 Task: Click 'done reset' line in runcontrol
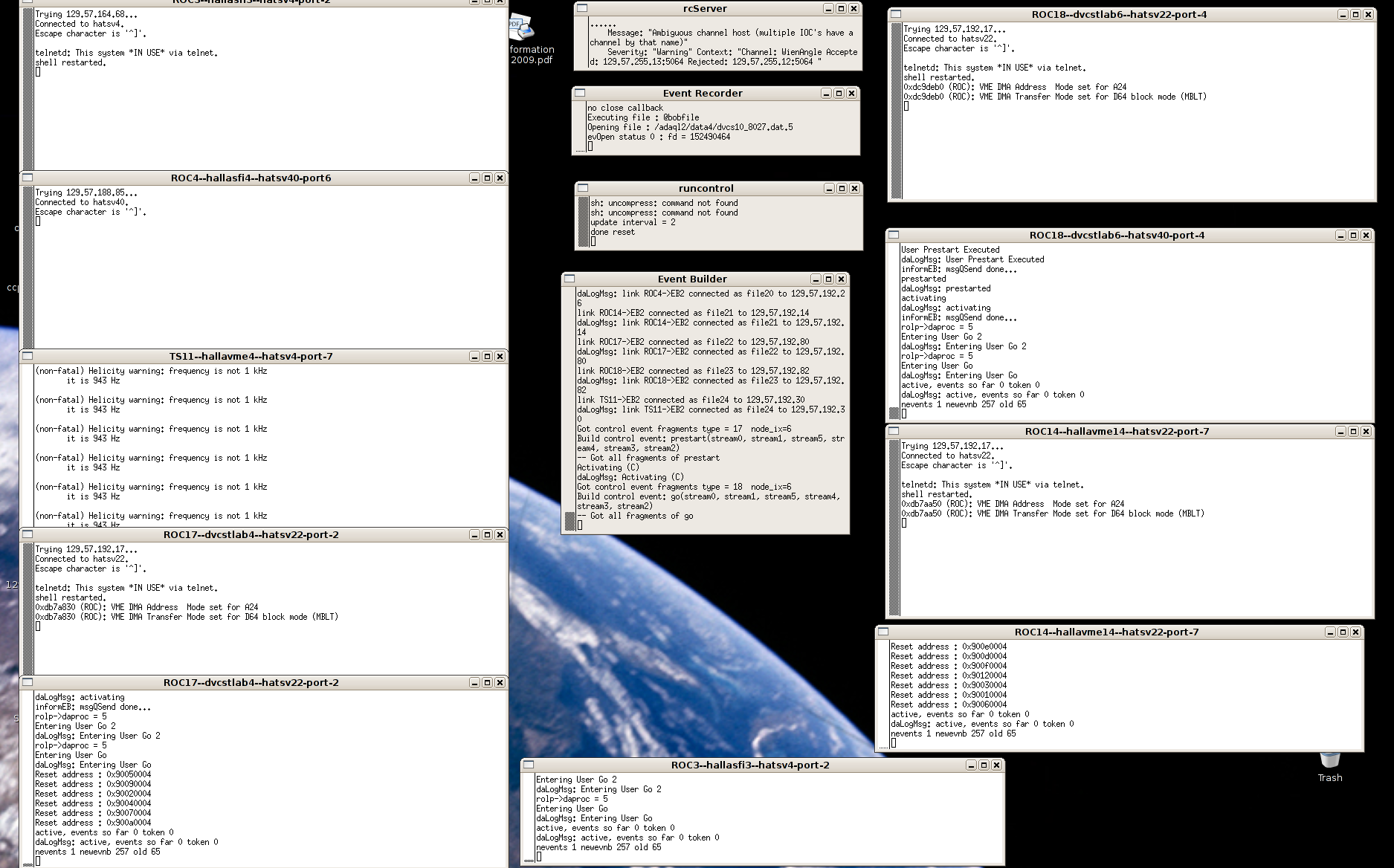click(613, 232)
